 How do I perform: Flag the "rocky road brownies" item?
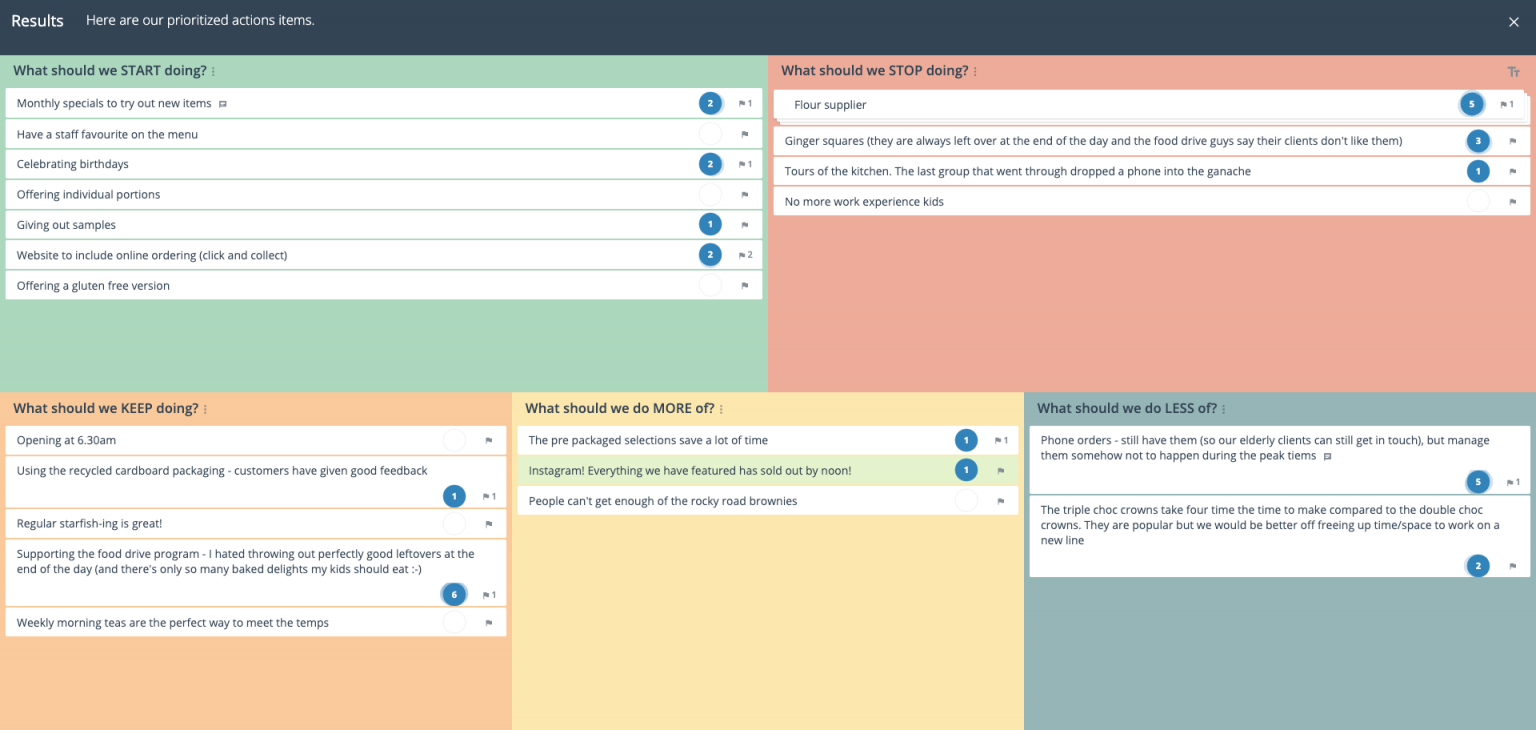point(1001,500)
